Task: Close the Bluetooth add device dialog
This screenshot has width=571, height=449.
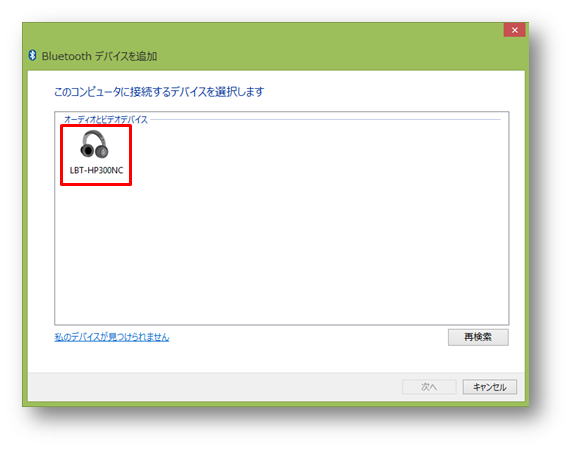Action: point(514,30)
